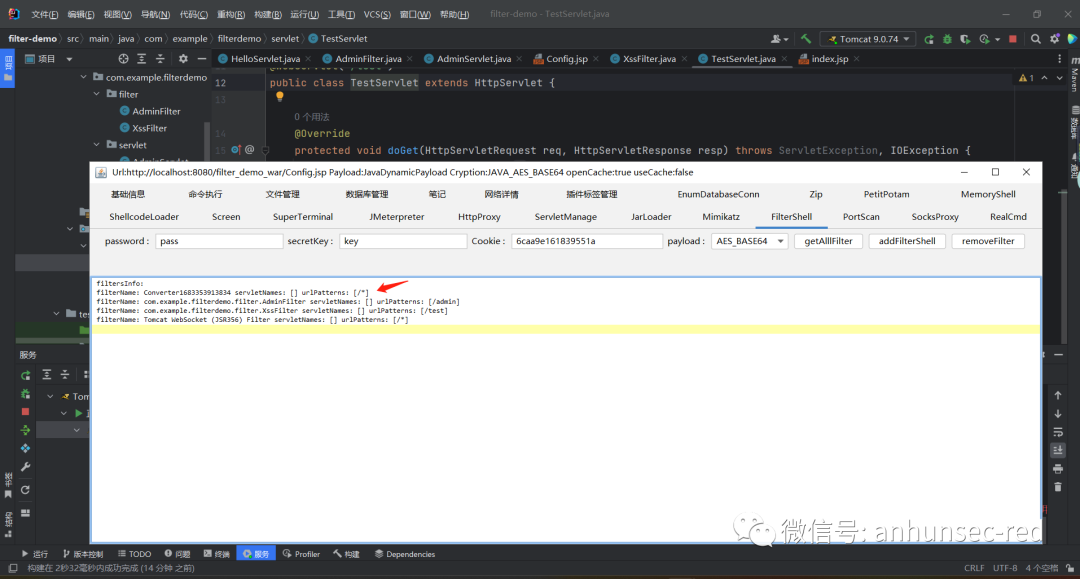Collapse the filter folder in the tree
This screenshot has width=1080, height=579.
pyautogui.click(x=96, y=94)
